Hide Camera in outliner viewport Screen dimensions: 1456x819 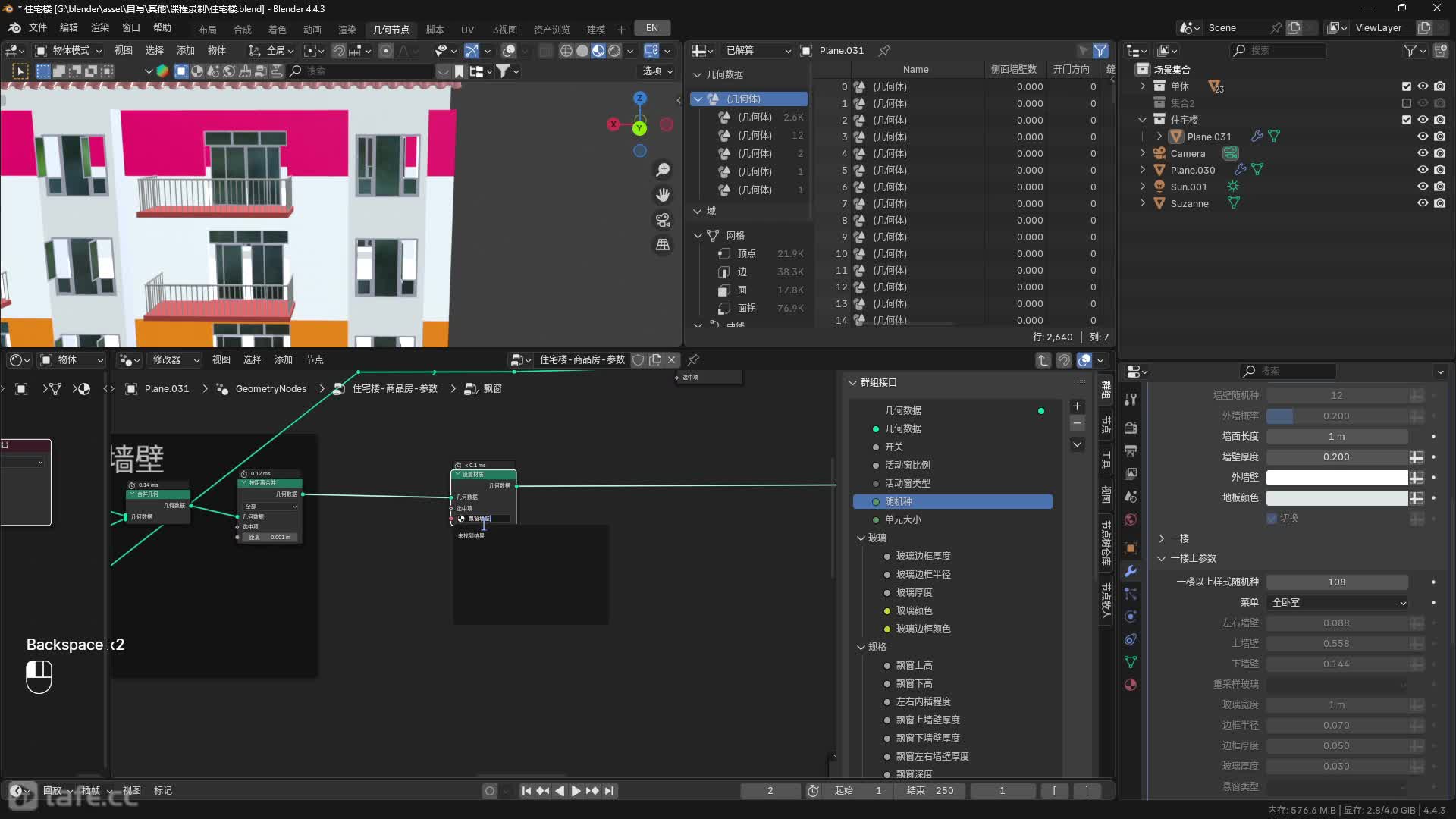click(x=1423, y=153)
